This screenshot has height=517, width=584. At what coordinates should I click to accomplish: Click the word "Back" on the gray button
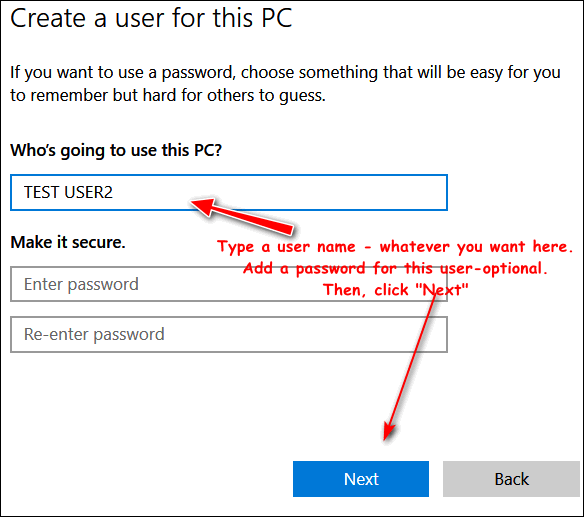(511, 479)
